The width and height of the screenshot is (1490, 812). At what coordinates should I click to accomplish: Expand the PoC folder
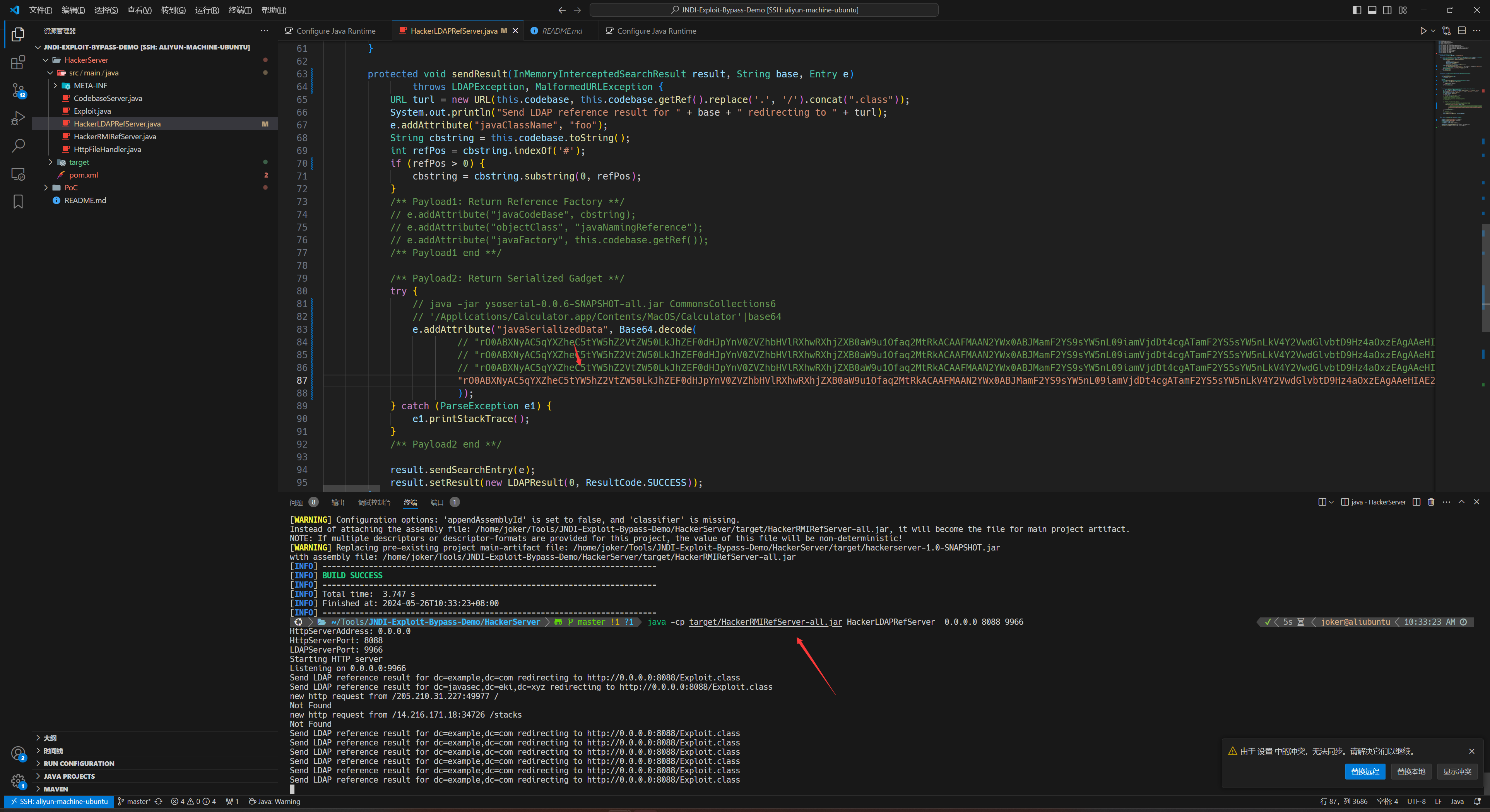click(70, 187)
